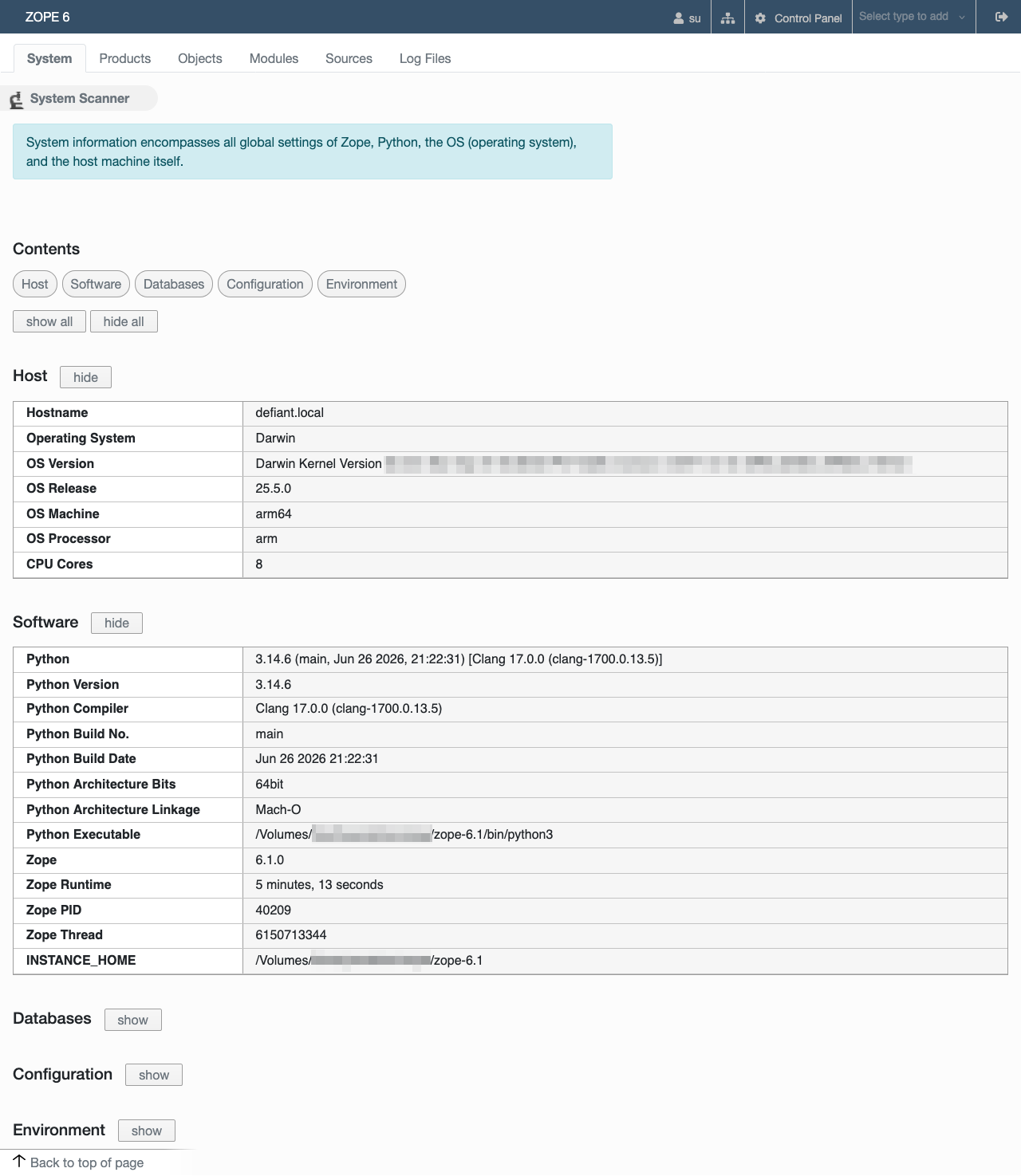Click the Control Panel gear icon
1021x1176 pixels.
coord(760,18)
